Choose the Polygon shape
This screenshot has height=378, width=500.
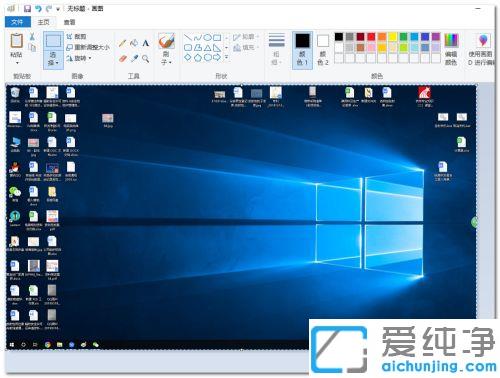[198, 48]
